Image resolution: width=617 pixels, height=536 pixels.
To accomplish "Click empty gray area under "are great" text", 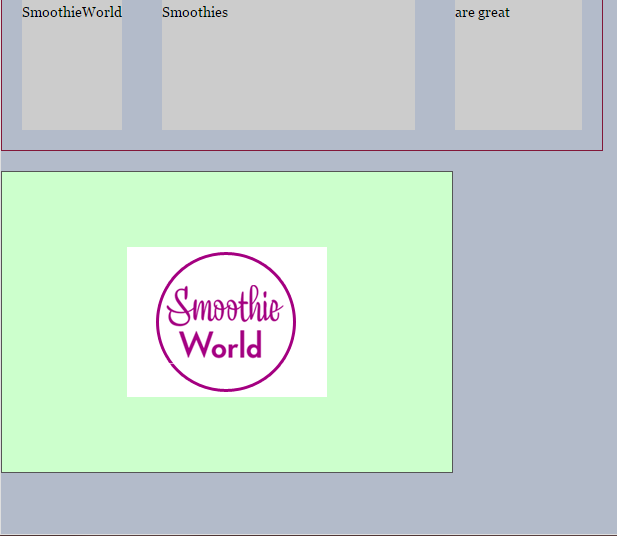I will coord(518,80).
